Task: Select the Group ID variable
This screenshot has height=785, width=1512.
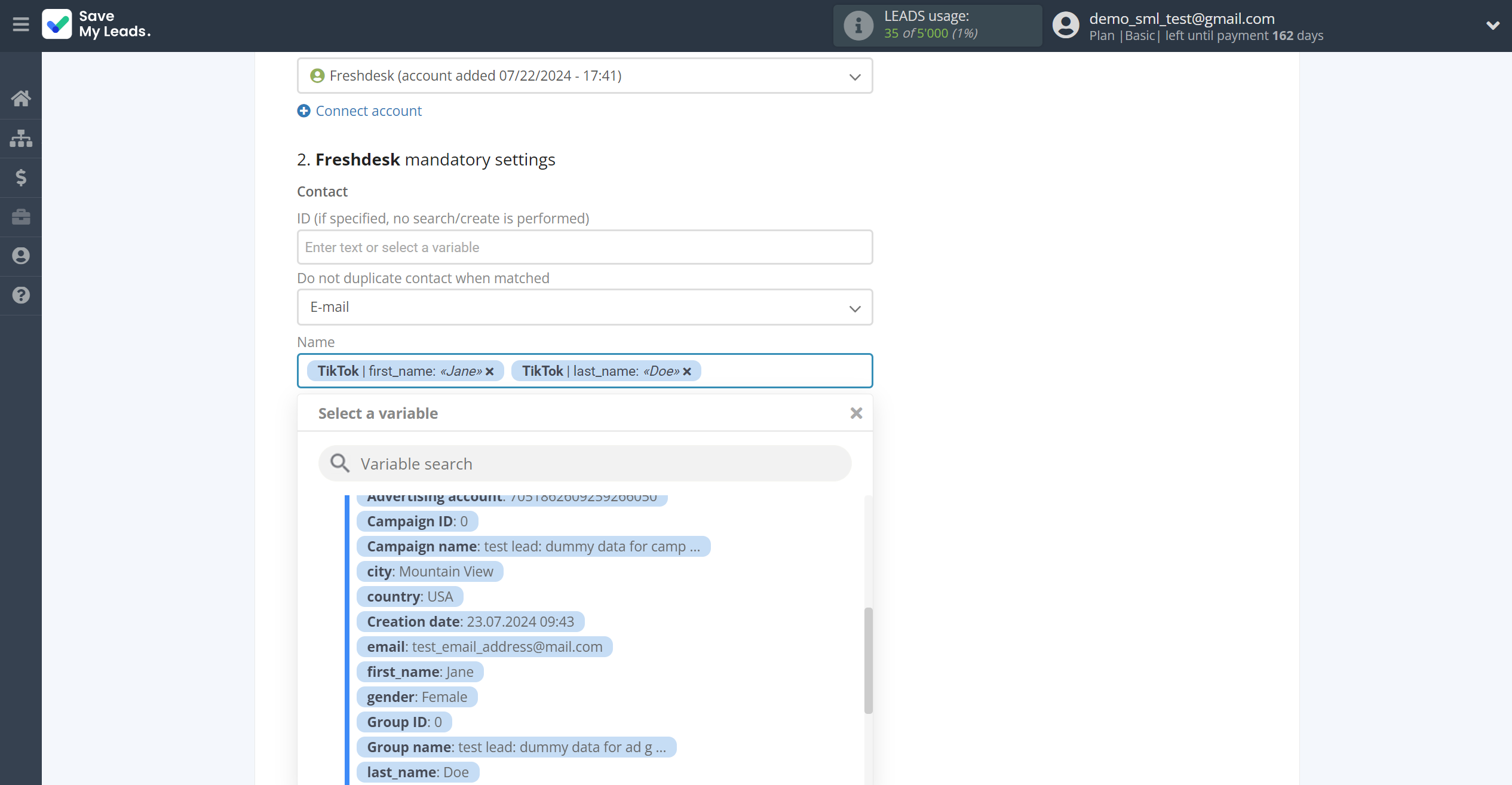Action: coord(404,722)
